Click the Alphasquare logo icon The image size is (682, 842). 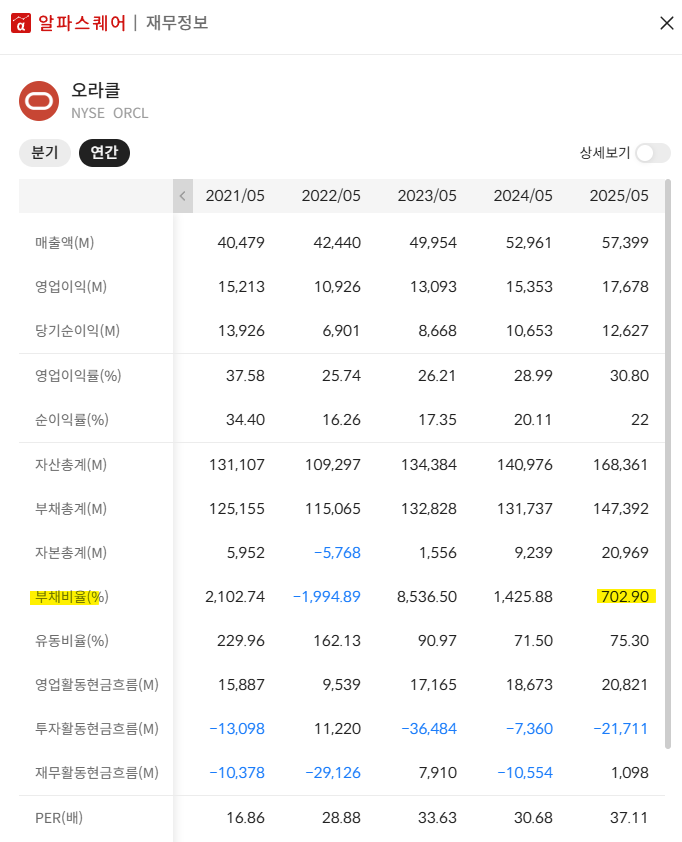[21, 23]
